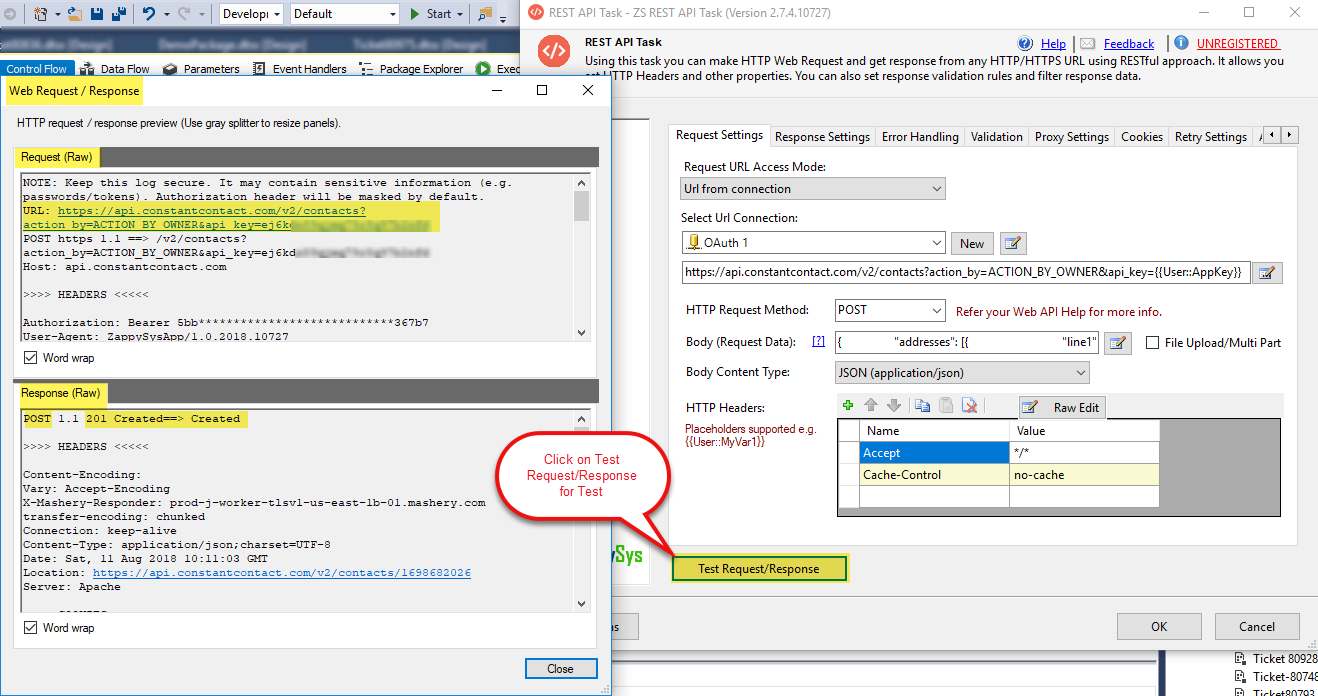Screen dimensions: 1318x696
Task: Click the Data Flow tab icon
Action: click(x=88, y=69)
